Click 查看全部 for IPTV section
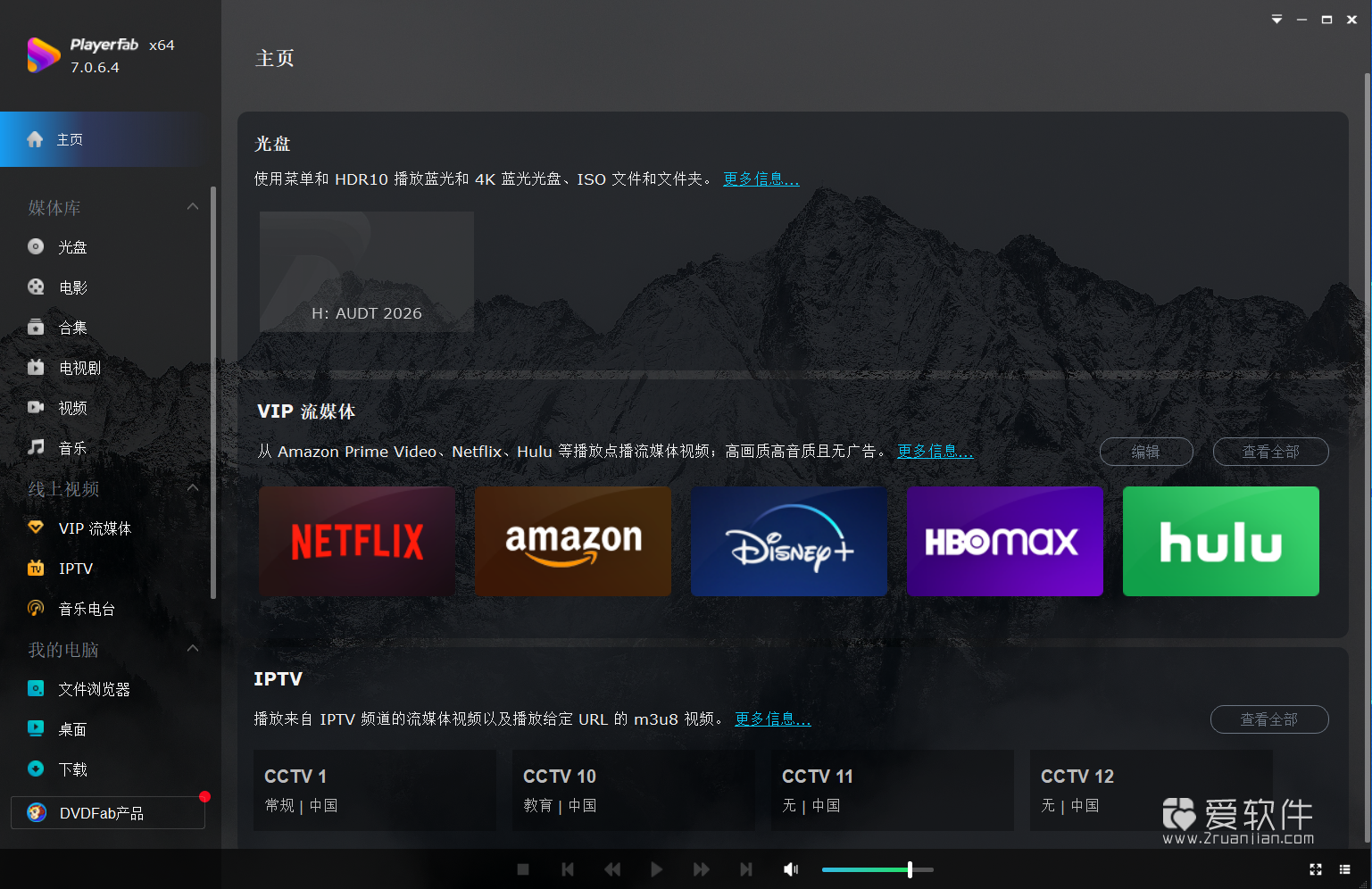This screenshot has height=889, width=1372. (x=1269, y=719)
